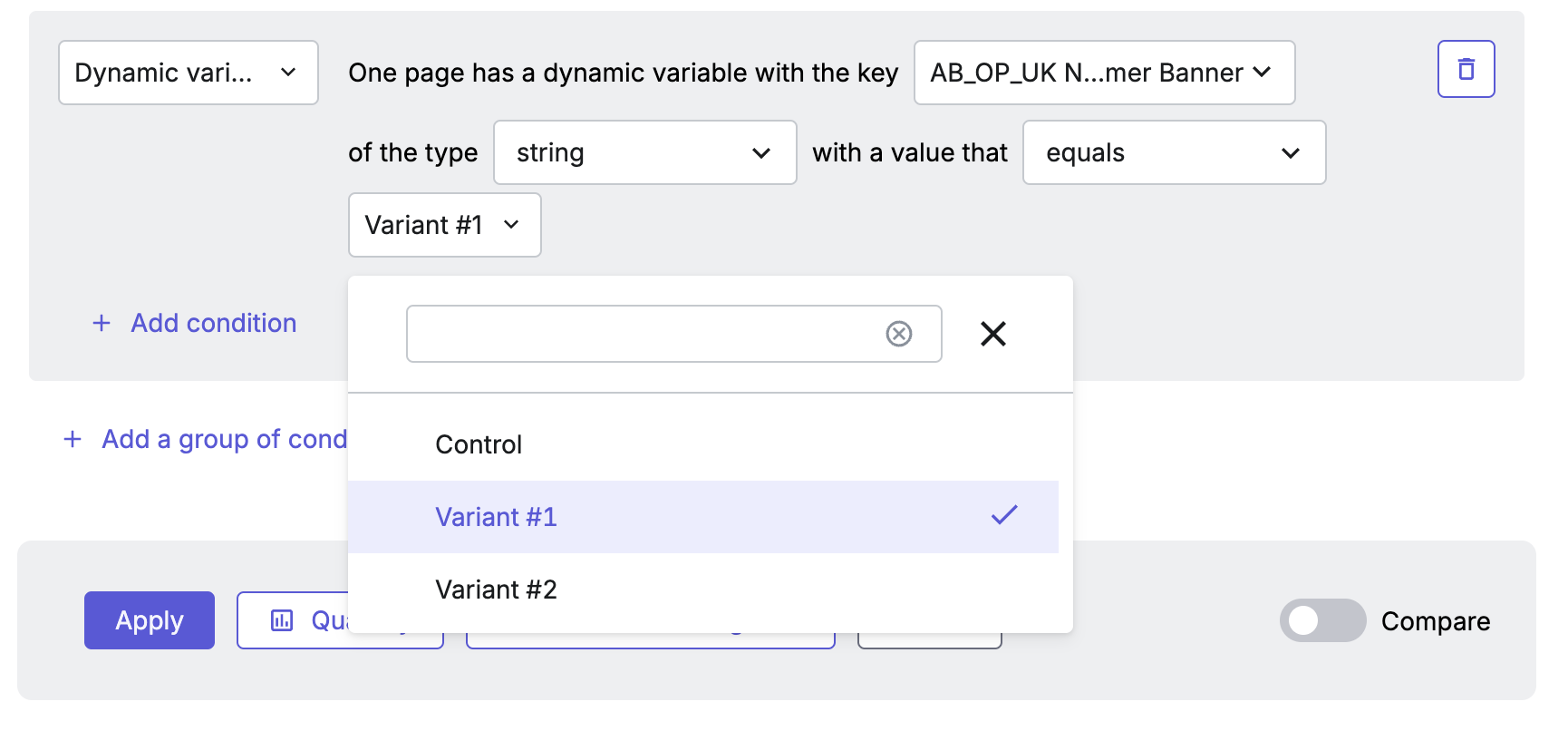Toggle the Compare switch
Image resolution: width=1568 pixels, height=731 pixels.
coord(1322,620)
